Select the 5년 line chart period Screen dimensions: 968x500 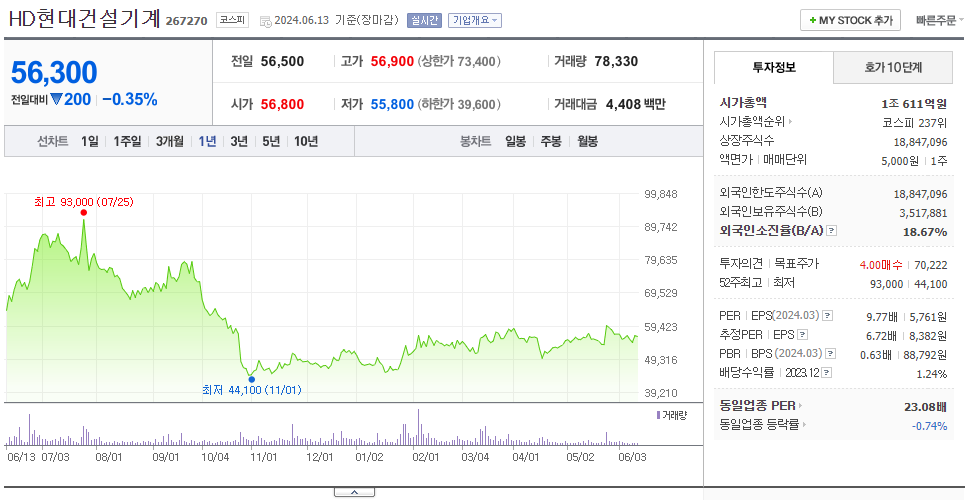click(x=271, y=141)
